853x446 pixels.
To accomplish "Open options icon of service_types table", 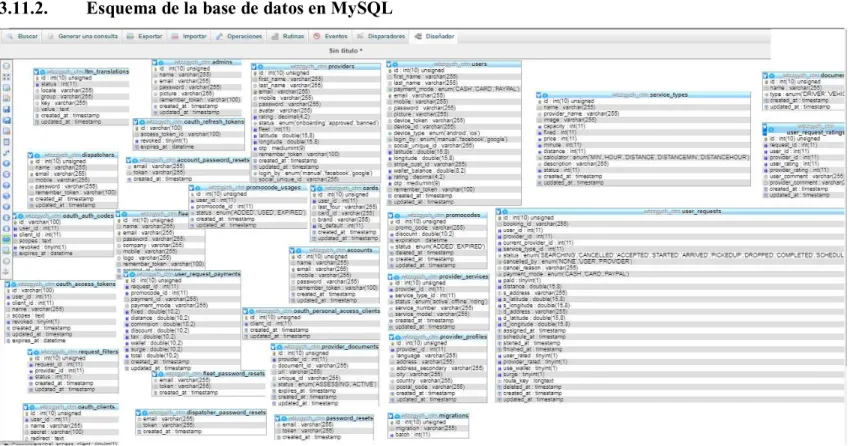I will (x=545, y=95).
